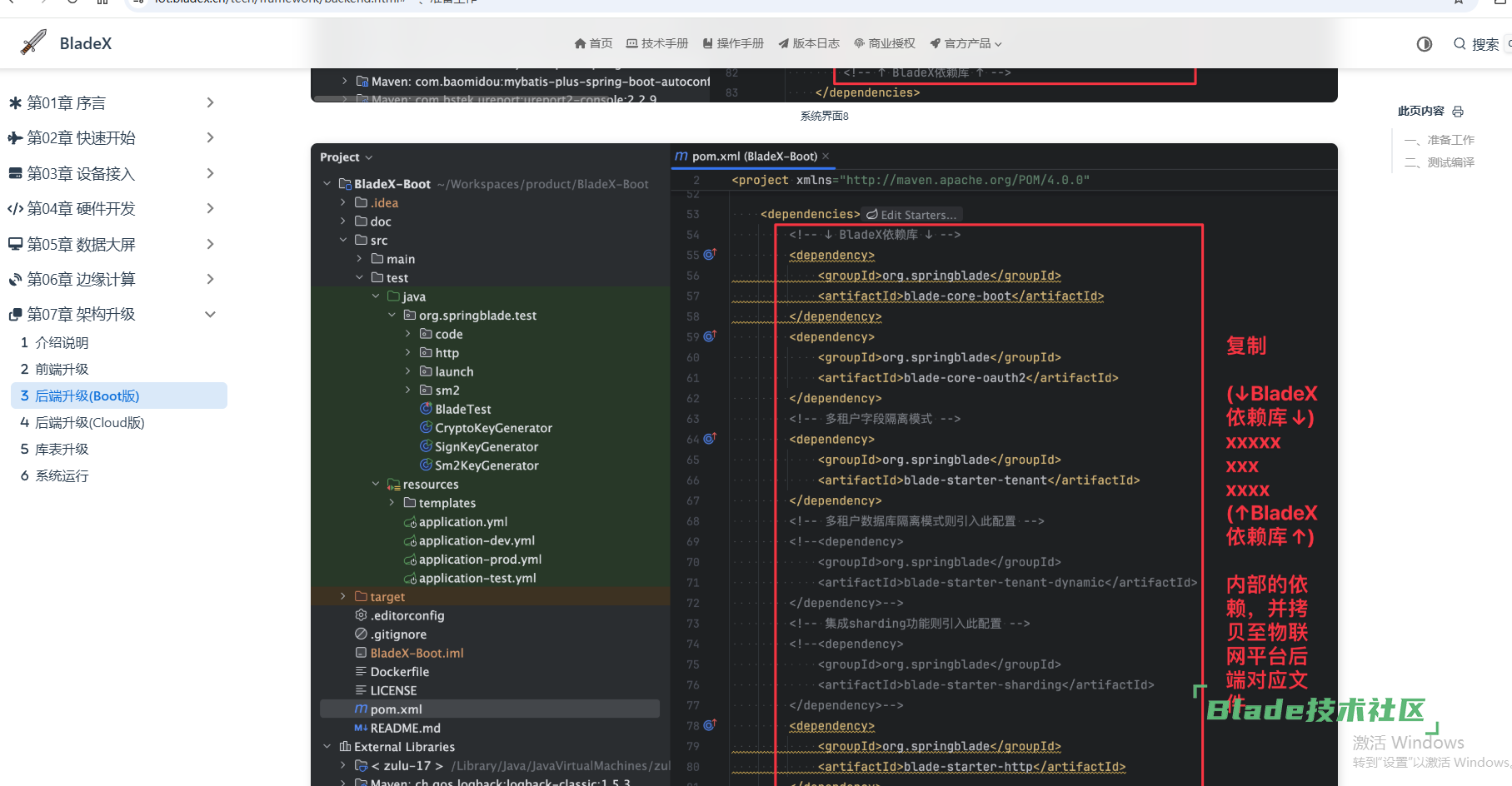Jump to 二、测试编译 section

1440,162
